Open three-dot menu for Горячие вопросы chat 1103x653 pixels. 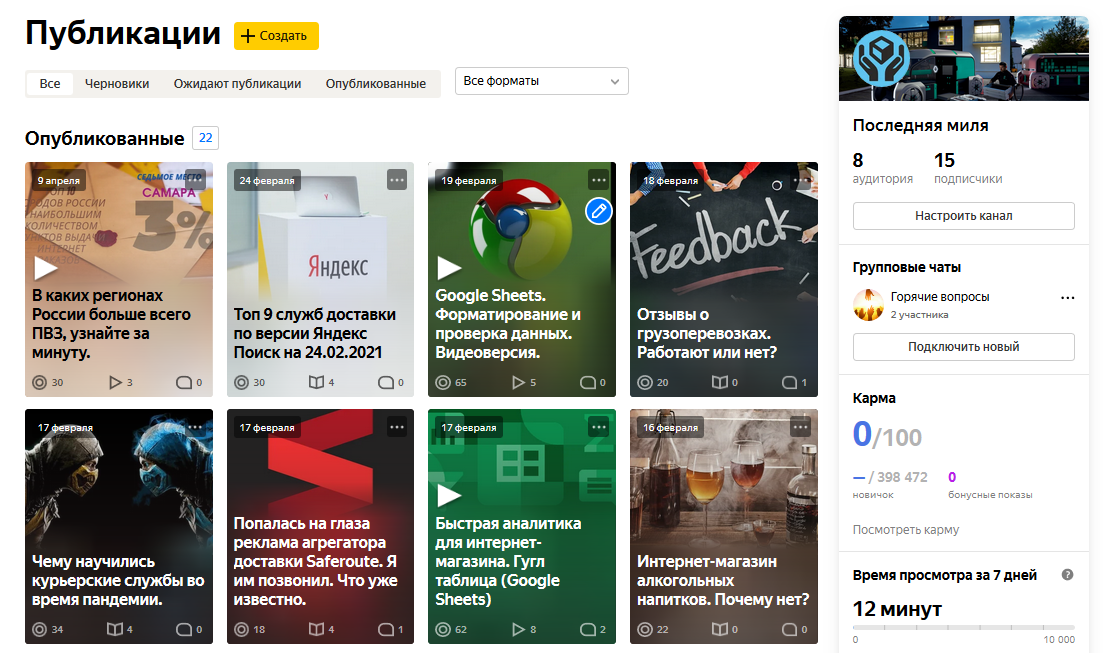(x=1067, y=298)
